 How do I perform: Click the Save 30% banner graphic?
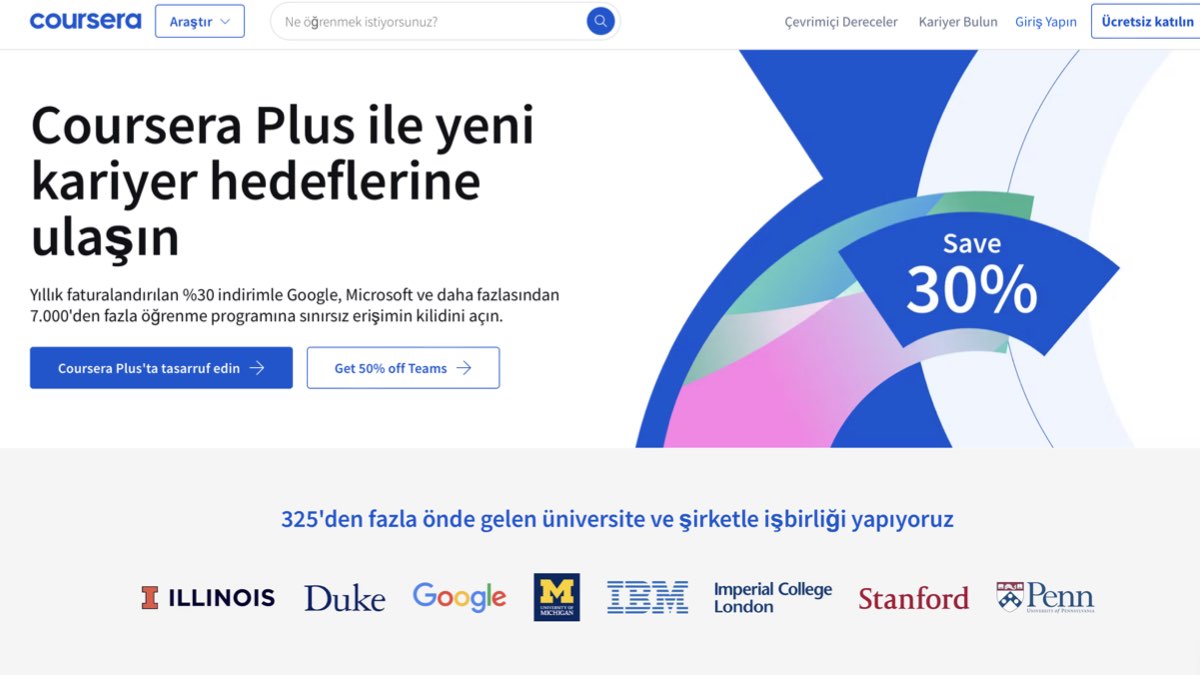coord(972,275)
